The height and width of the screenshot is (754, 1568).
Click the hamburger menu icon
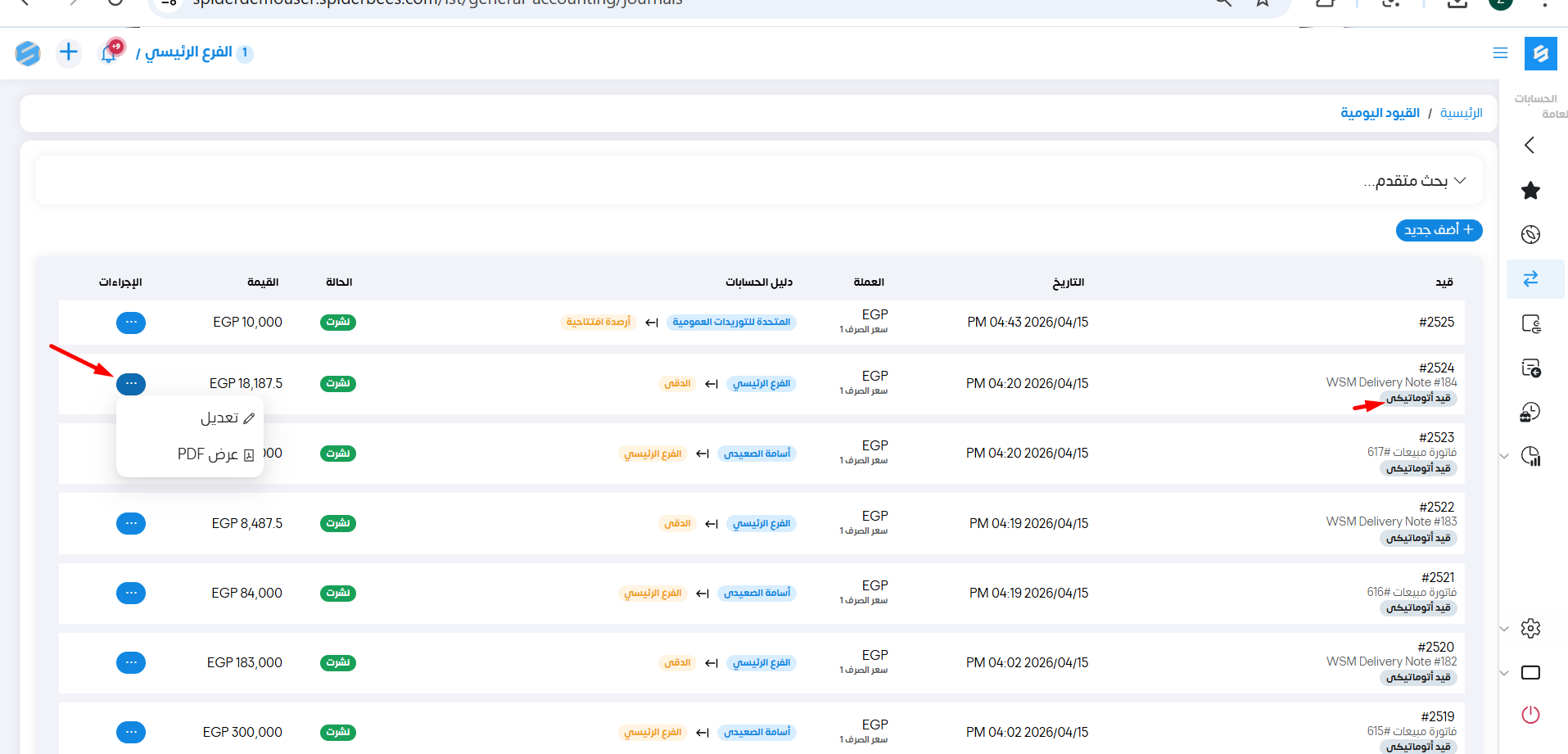tap(1500, 53)
